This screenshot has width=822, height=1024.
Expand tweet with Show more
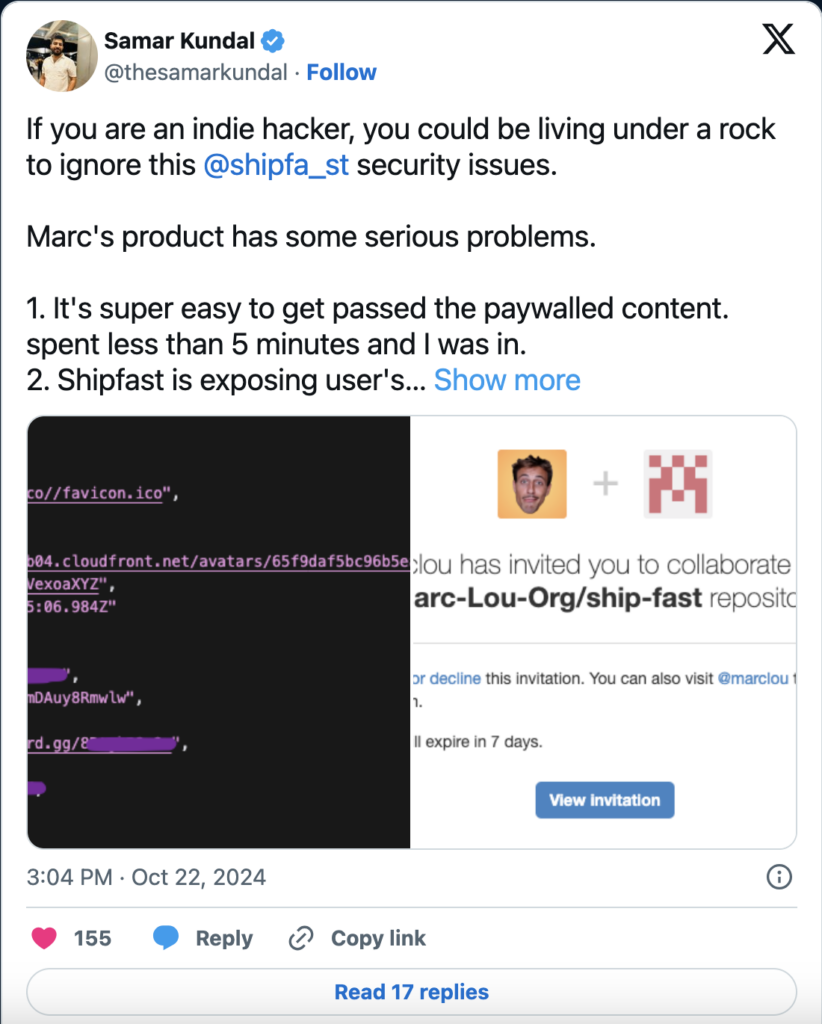[x=507, y=380]
